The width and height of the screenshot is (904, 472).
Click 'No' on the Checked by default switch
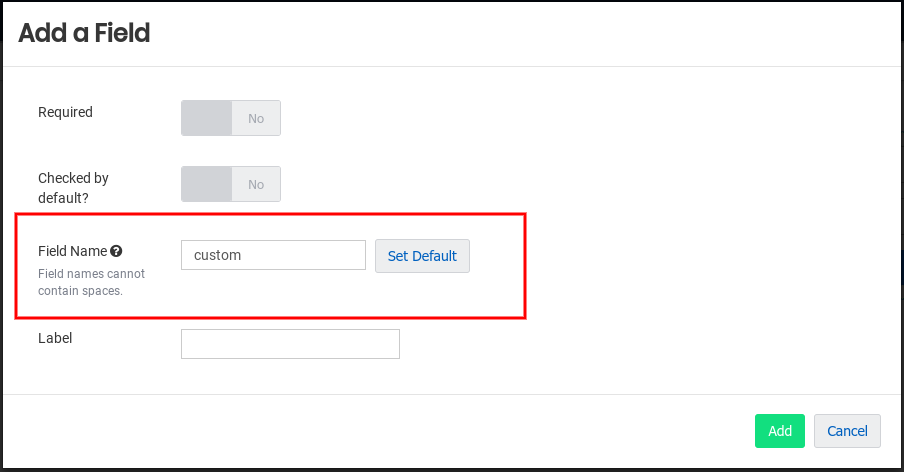[256, 184]
